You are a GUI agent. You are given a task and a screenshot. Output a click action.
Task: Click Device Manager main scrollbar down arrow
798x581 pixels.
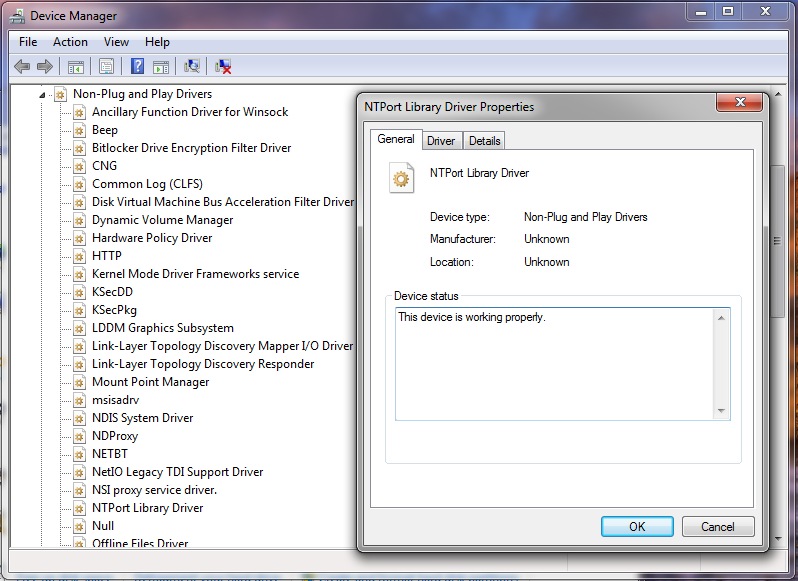778,538
